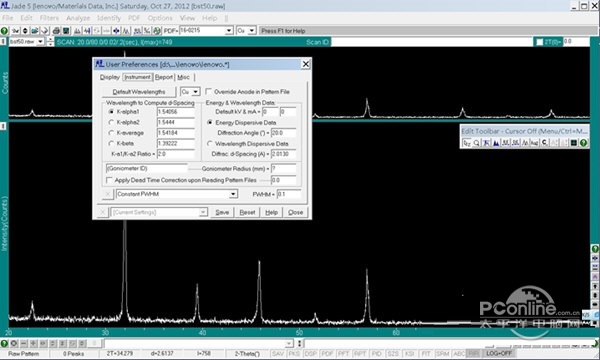600x360 pixels.
Task: Select the K-alpha2 wavelength radio button
Action: point(111,122)
